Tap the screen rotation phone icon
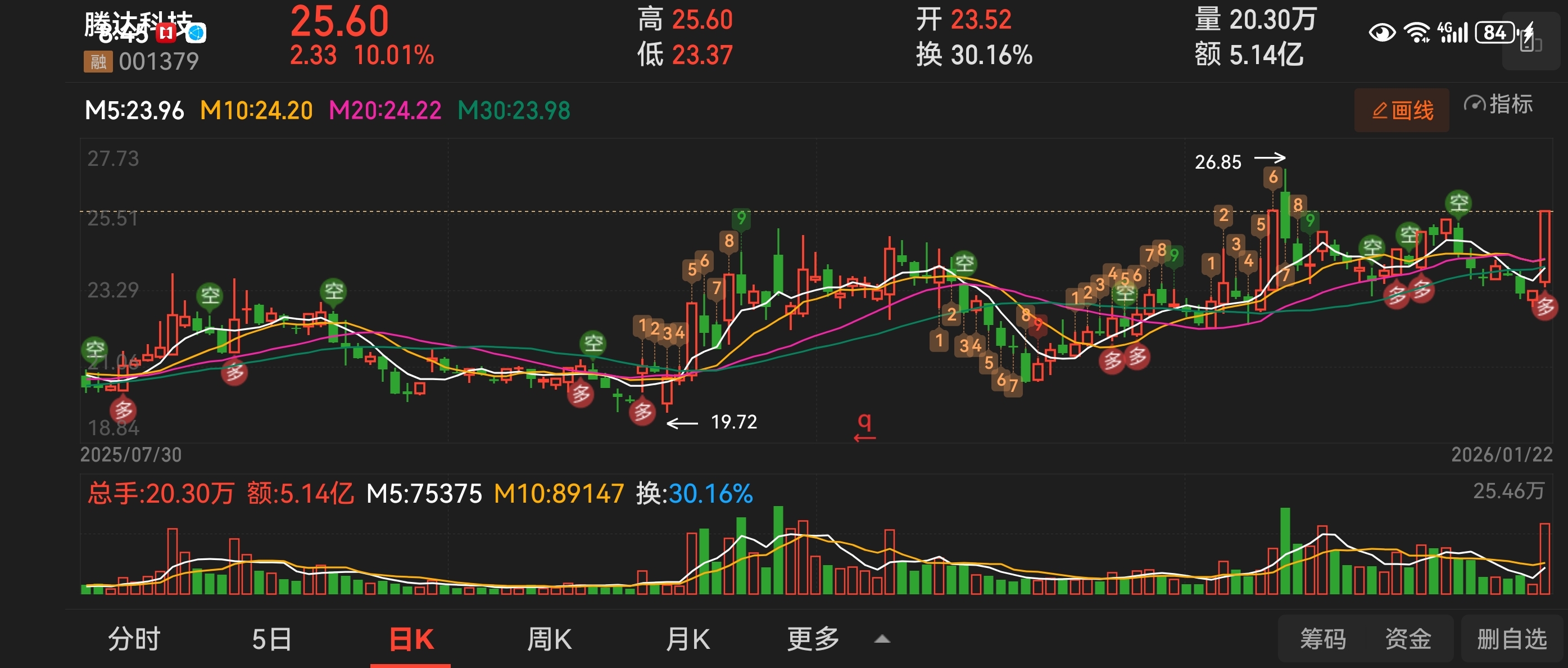This screenshot has height=668, width=1568. click(x=1530, y=42)
